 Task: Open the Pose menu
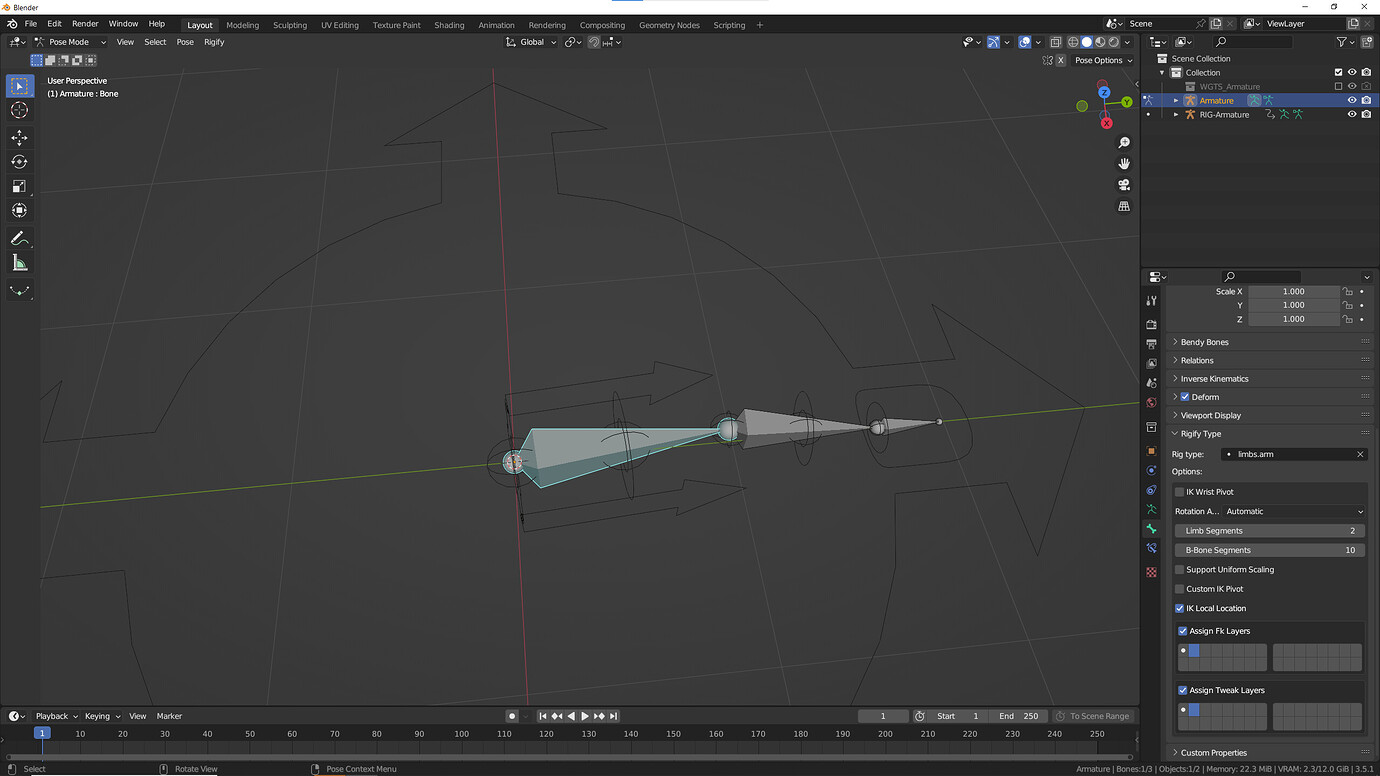click(x=185, y=42)
